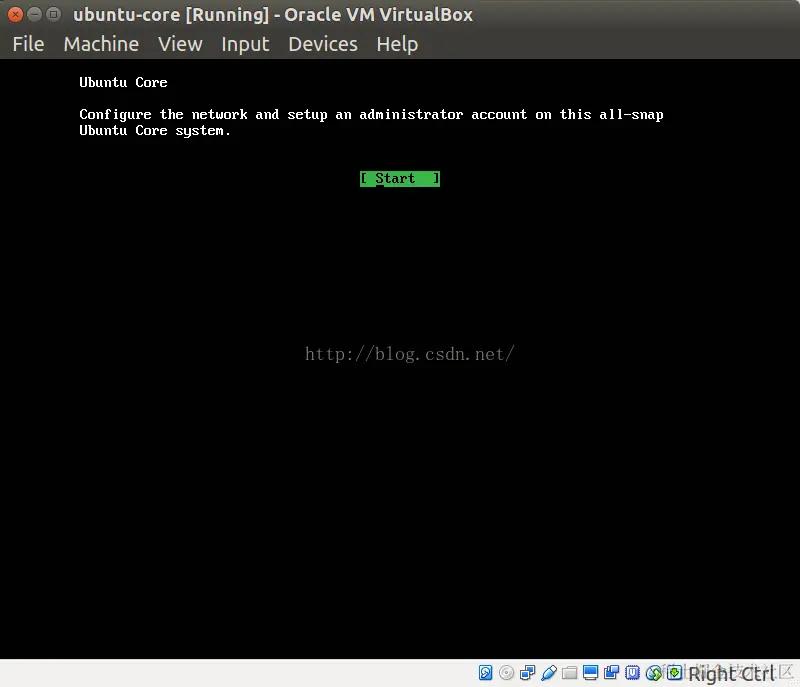Select the green Start button
Screen dimensions: 800x687
click(x=399, y=179)
